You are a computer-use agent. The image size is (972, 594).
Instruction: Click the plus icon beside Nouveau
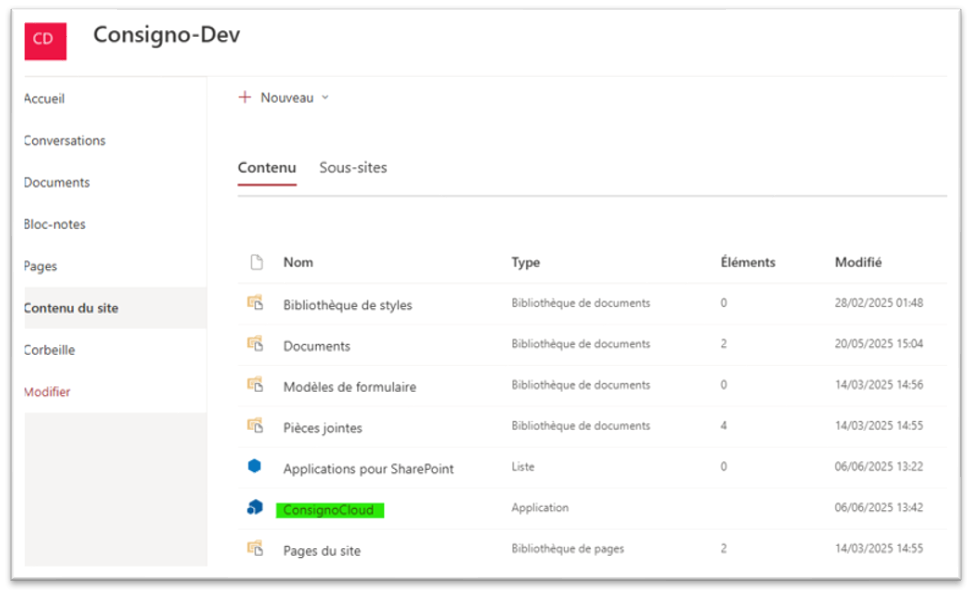click(x=245, y=97)
